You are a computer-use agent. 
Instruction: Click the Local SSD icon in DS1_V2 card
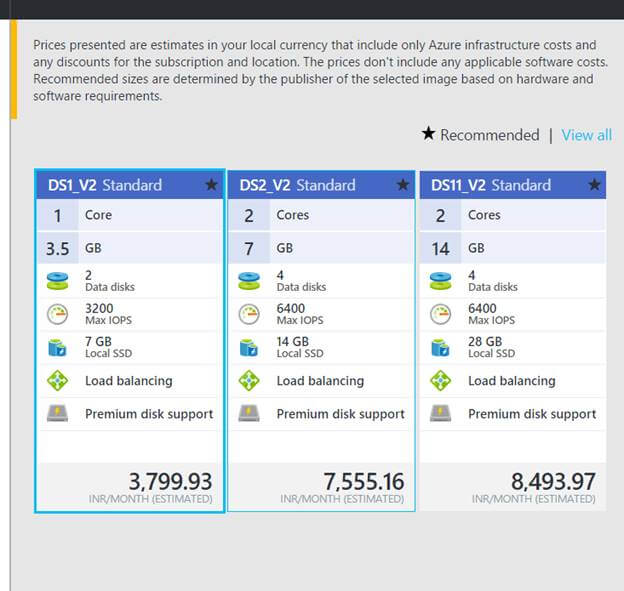click(57, 347)
